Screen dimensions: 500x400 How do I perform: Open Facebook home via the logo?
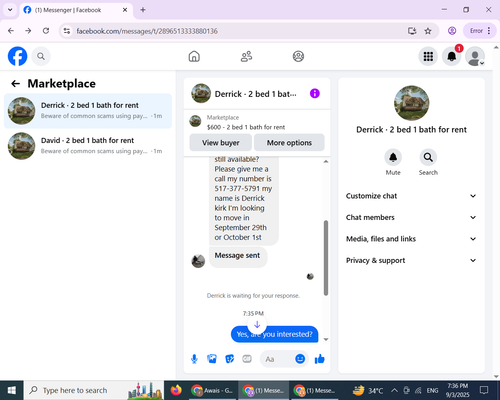point(17,56)
